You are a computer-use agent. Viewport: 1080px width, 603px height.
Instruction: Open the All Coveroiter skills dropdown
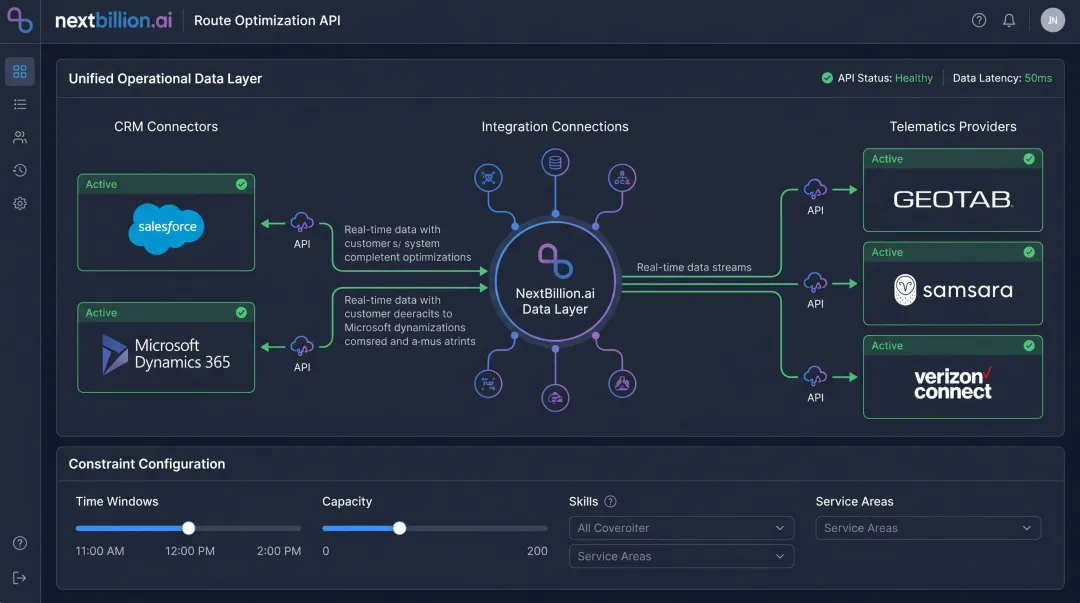681,528
